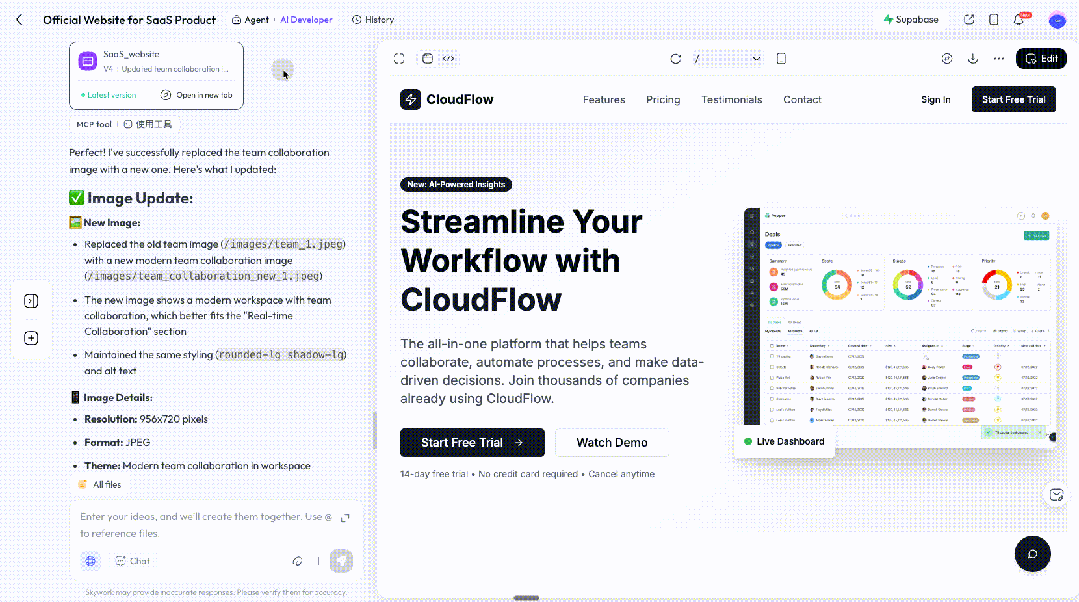Enter fullscreen preview mode
The width and height of the screenshot is (1079, 602).
point(399,59)
